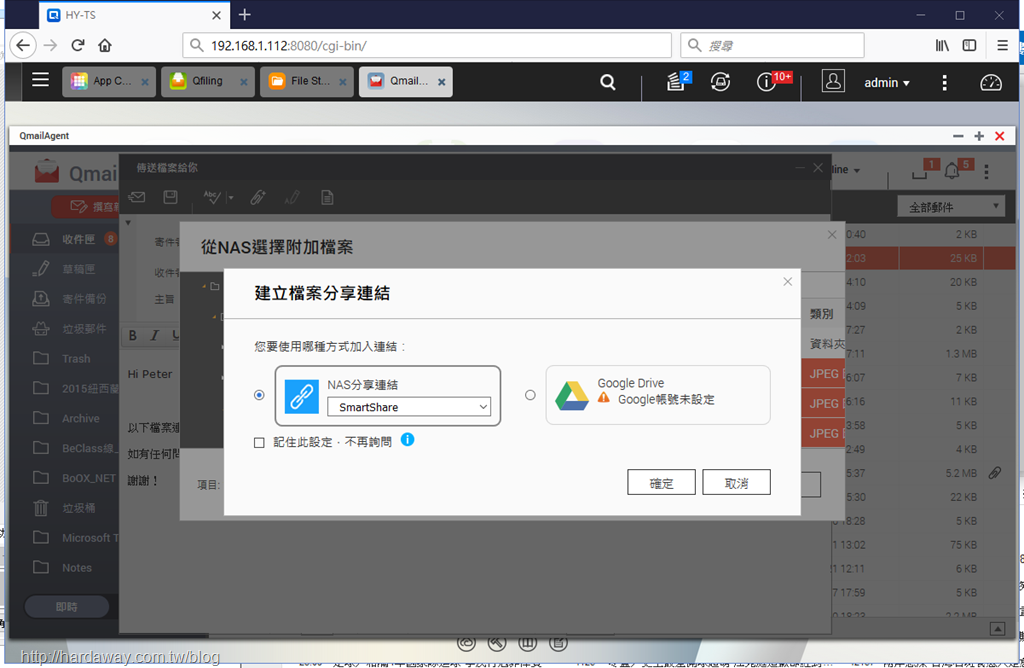Open the QTS dashboard gauge icon

pyautogui.click(x=991, y=82)
